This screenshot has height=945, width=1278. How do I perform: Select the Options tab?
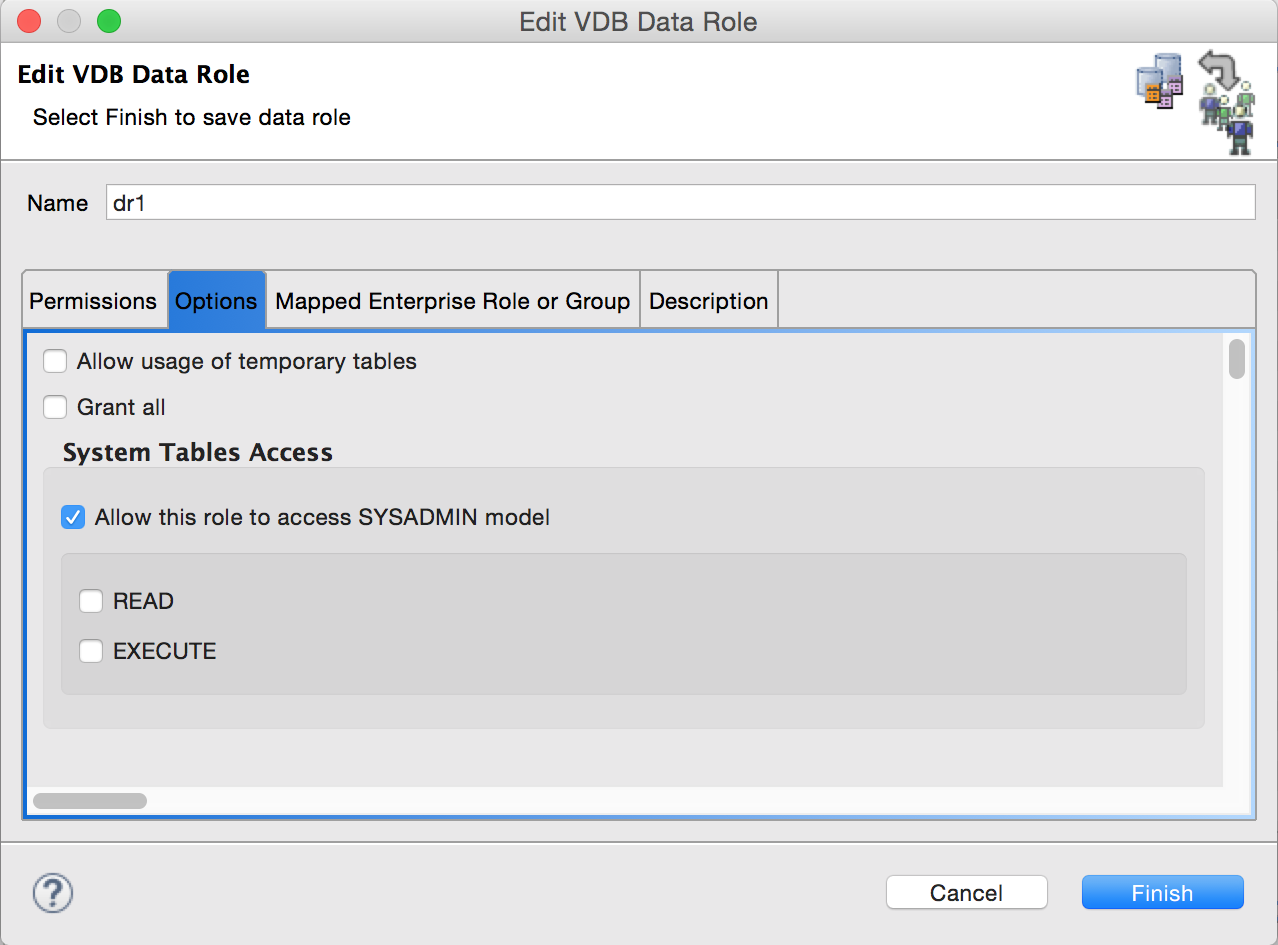pyautogui.click(x=216, y=300)
